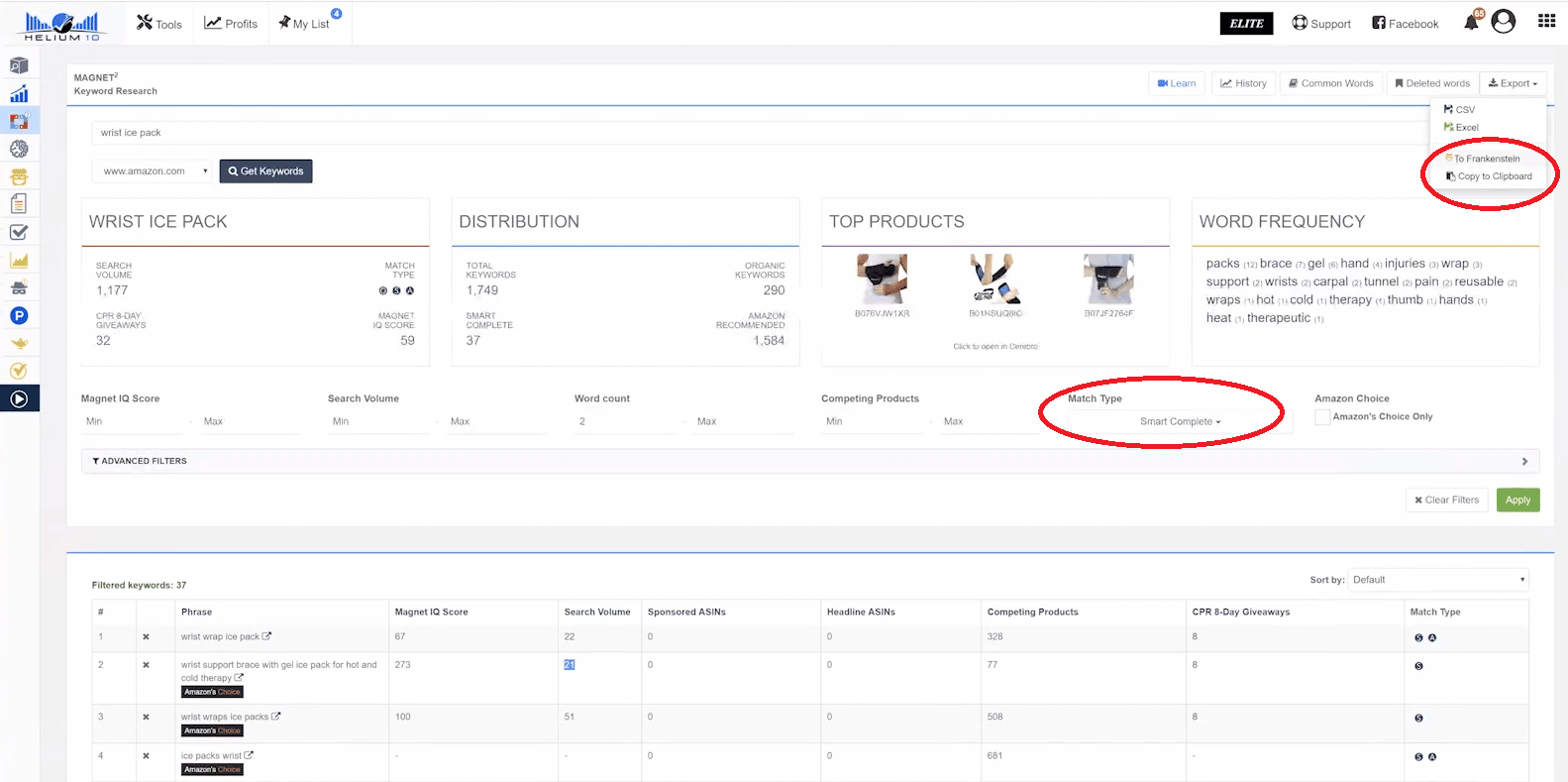The width and height of the screenshot is (1568, 782).
Task: Open spy hat alerts icon in sidebar
Action: (19, 287)
